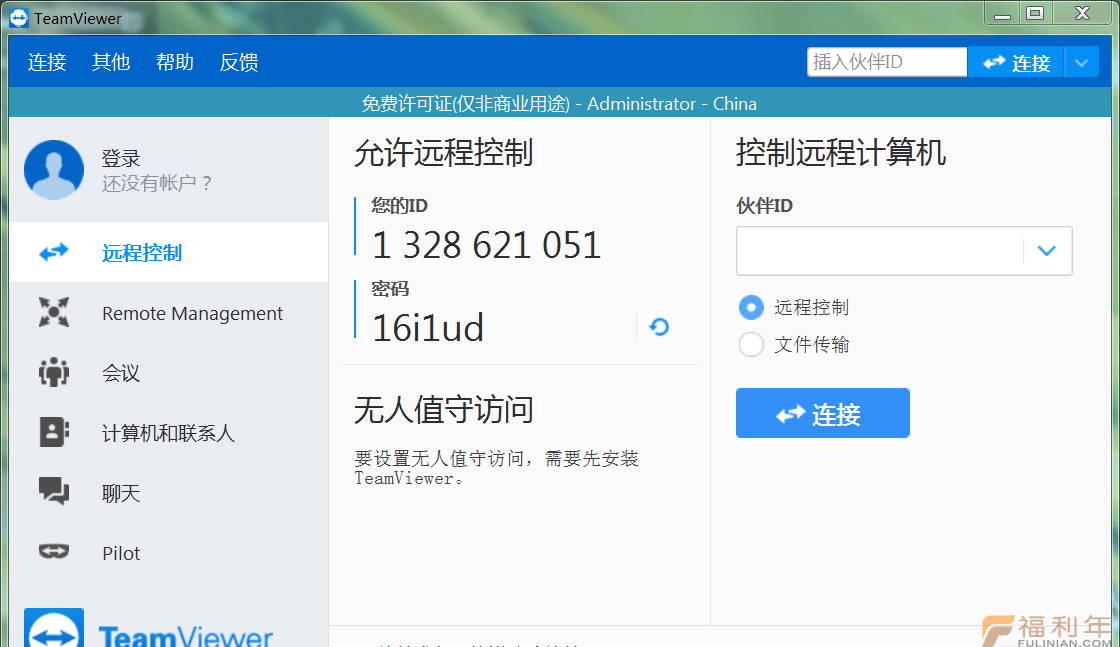Click the TeamViewer logo at the sidebar bottom
The width and height of the screenshot is (1120, 647).
[149, 628]
